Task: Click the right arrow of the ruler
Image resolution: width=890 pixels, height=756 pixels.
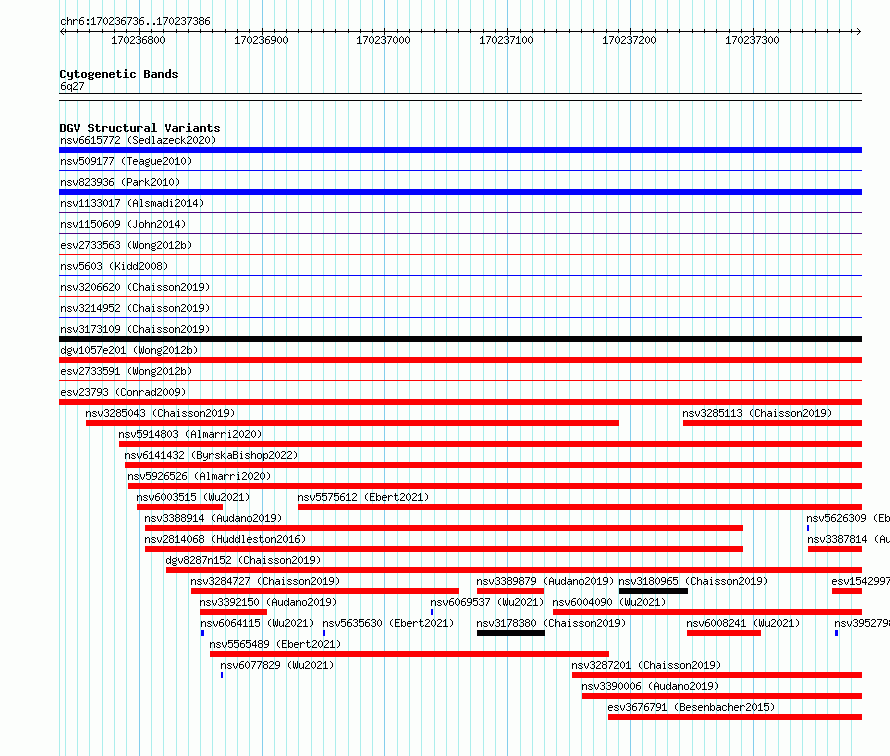Action: coord(859,32)
